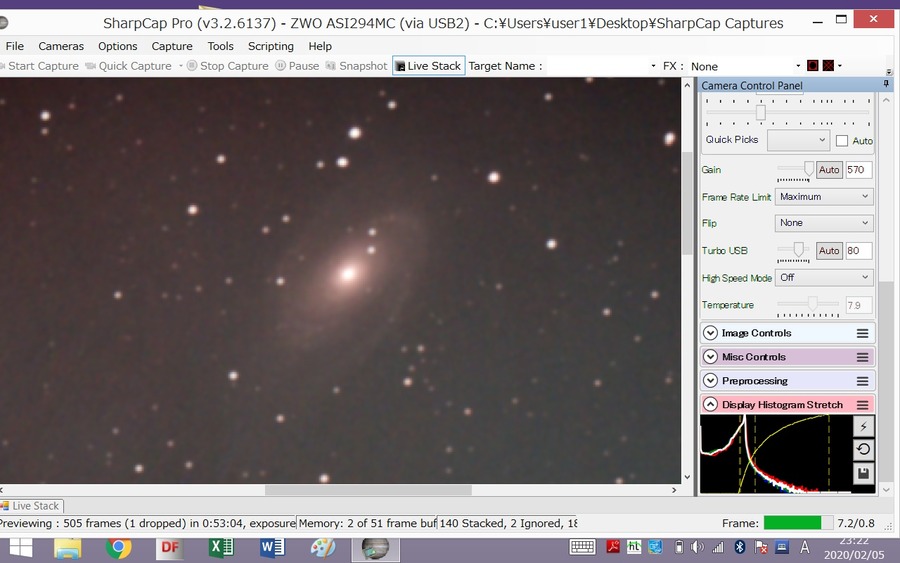Click Start Capture button
Image resolution: width=900 pixels, height=563 pixels.
coord(40,66)
